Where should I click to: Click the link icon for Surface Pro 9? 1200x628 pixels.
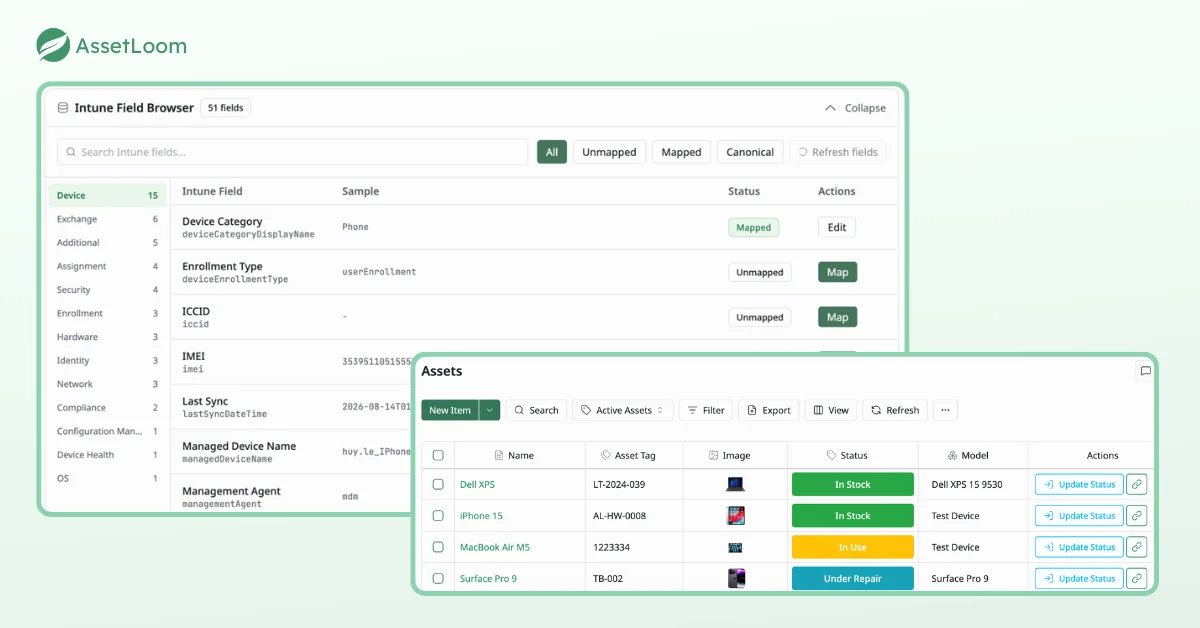[1136, 578]
